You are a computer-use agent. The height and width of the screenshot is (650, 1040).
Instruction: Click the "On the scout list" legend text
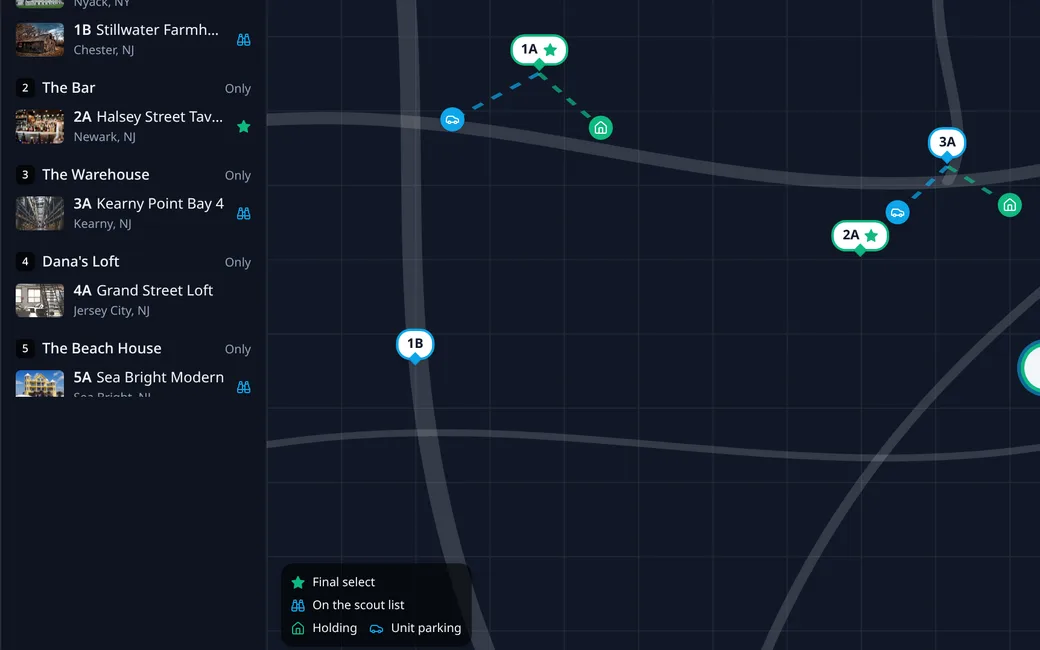tap(358, 605)
